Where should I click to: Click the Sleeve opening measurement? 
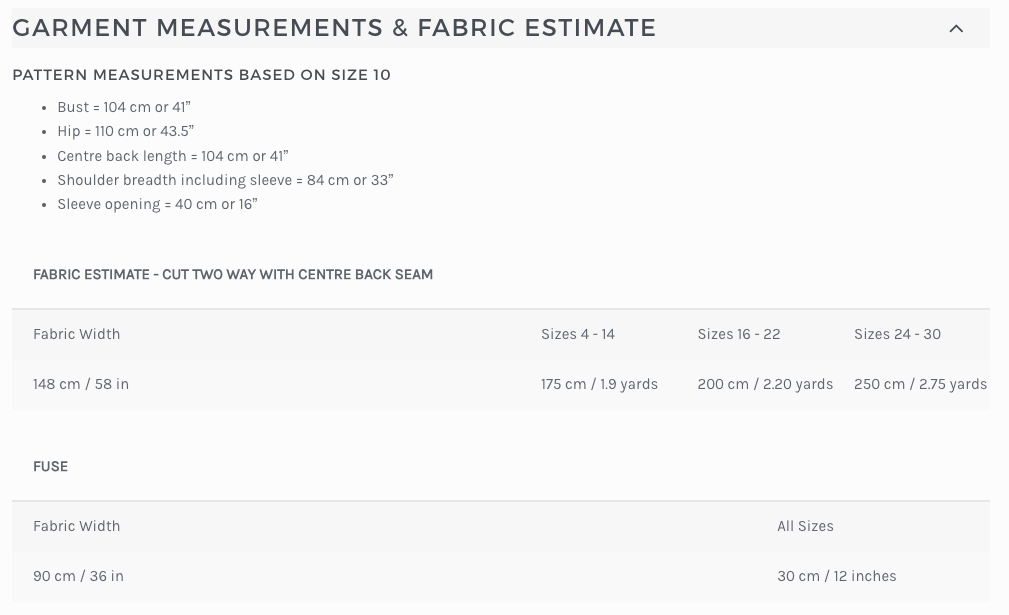(x=157, y=204)
